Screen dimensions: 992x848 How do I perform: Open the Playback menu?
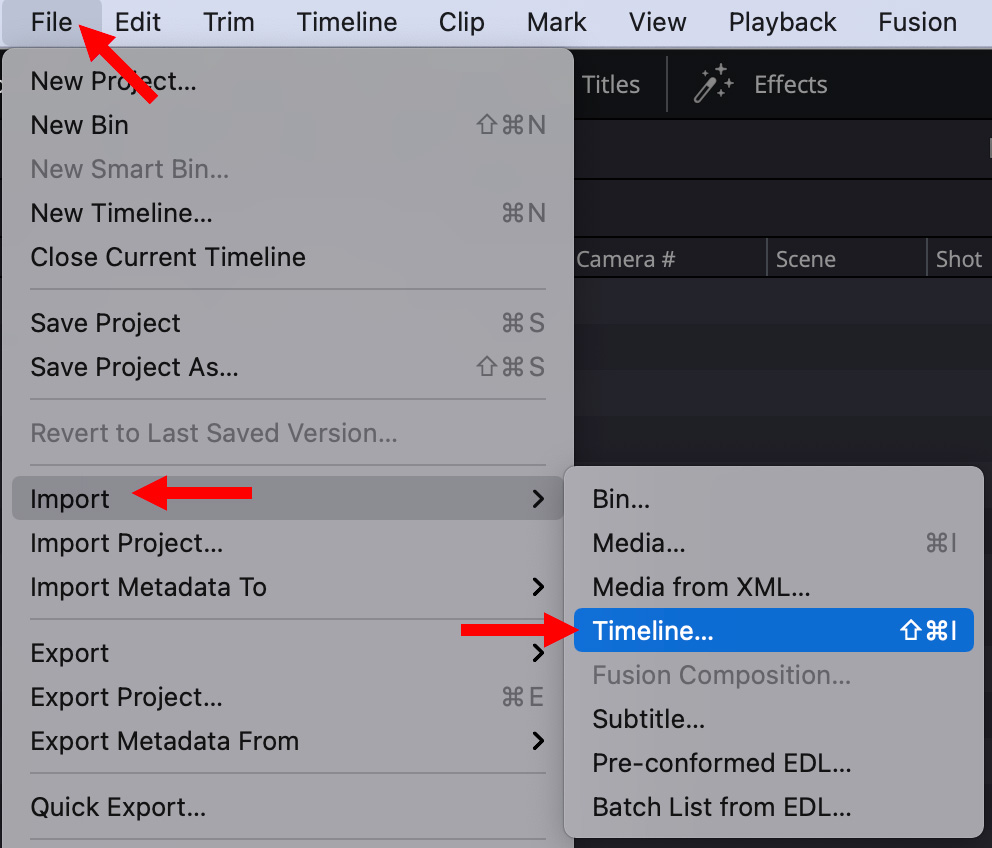[x=782, y=23]
